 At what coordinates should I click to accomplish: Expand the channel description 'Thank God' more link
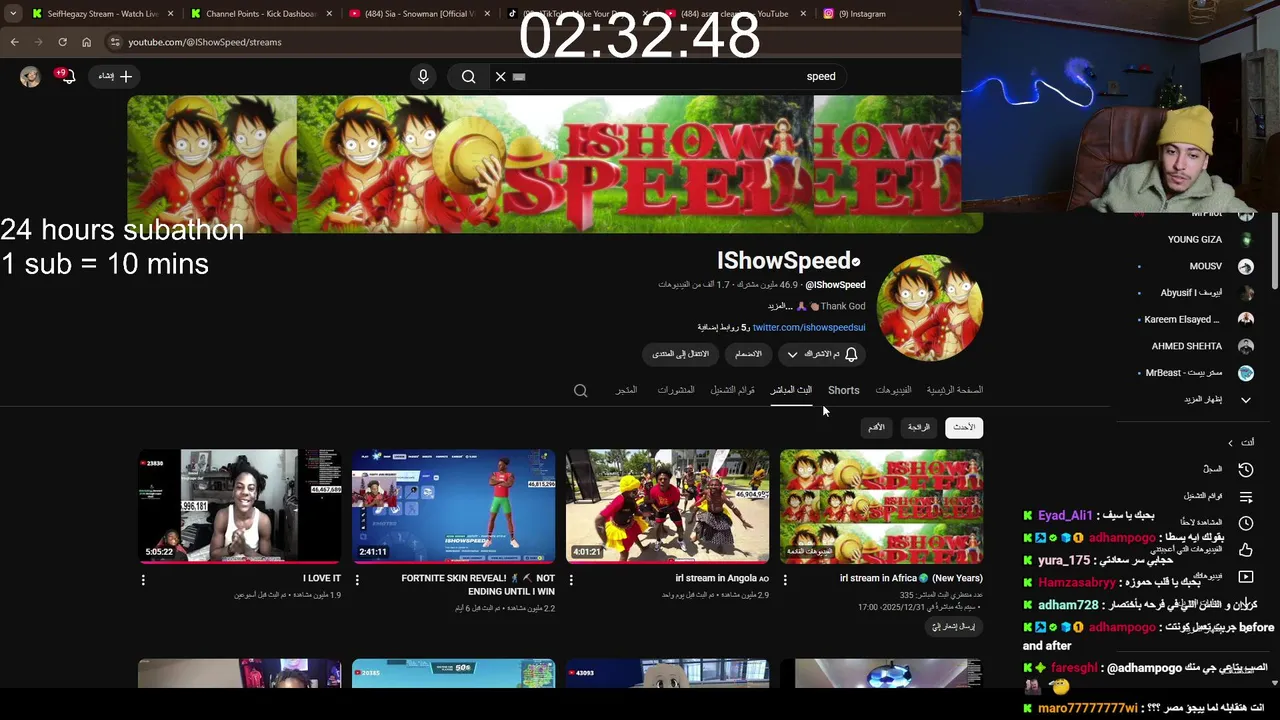click(x=780, y=306)
